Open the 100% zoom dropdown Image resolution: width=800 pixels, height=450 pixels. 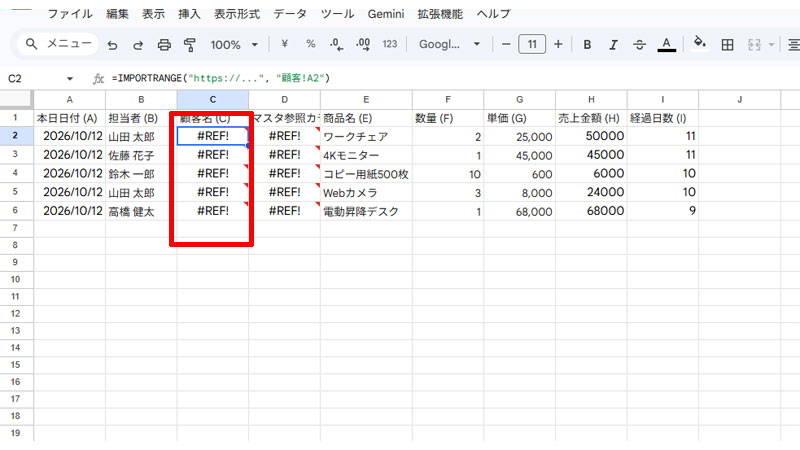coord(234,45)
